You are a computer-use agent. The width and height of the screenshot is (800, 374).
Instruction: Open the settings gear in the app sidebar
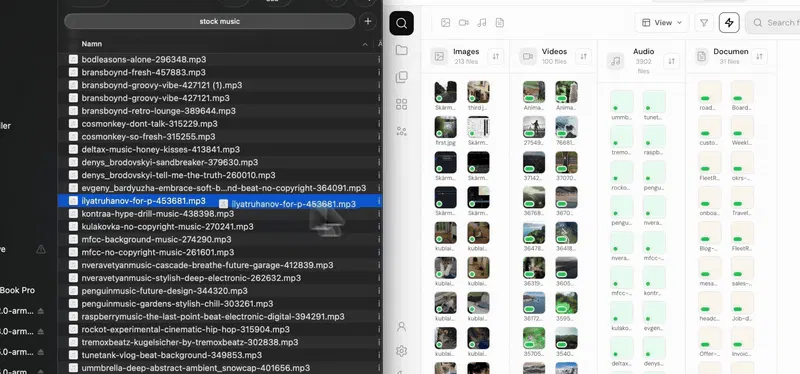coord(402,351)
